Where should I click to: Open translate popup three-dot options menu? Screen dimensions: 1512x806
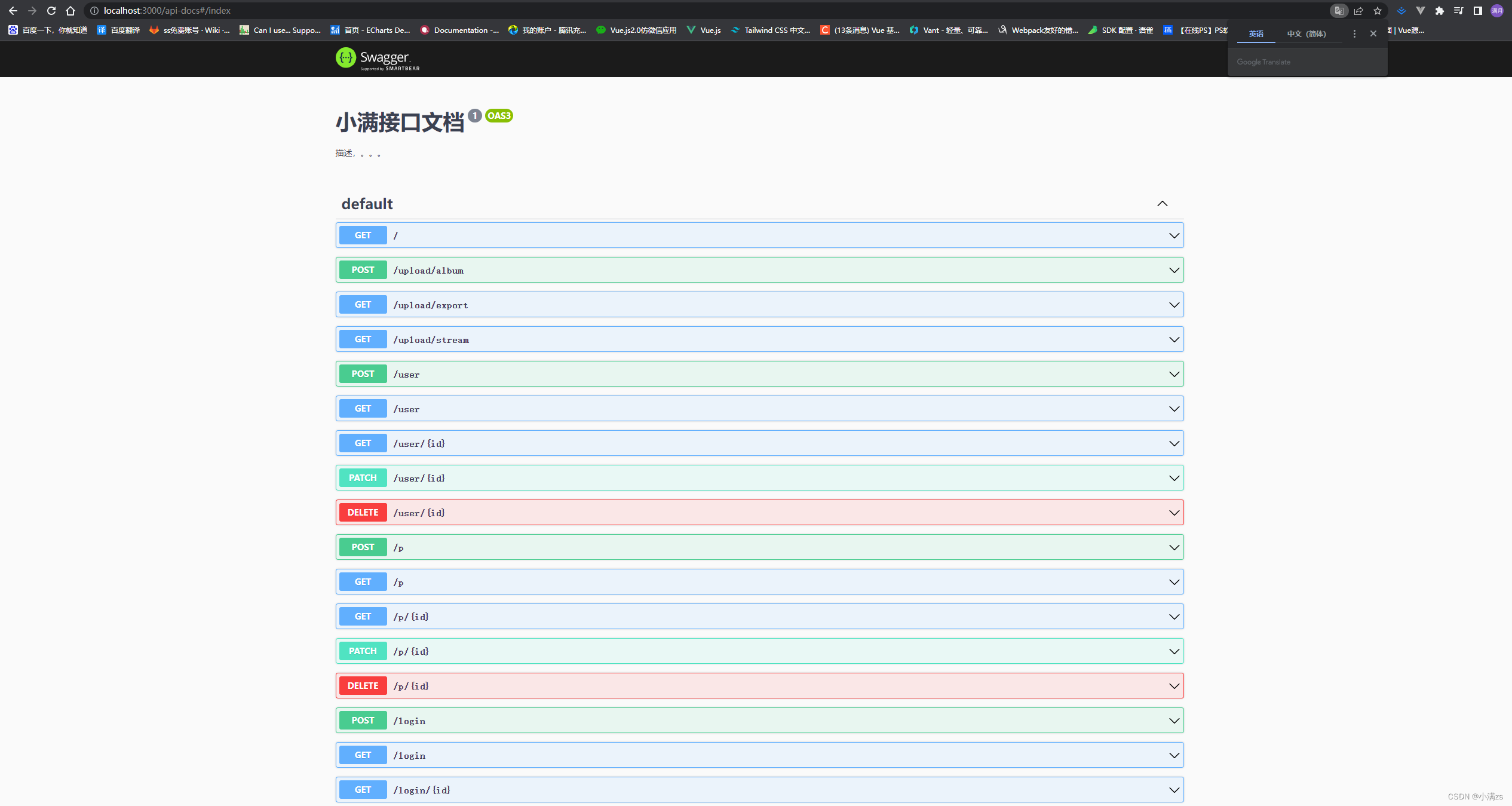point(1354,33)
